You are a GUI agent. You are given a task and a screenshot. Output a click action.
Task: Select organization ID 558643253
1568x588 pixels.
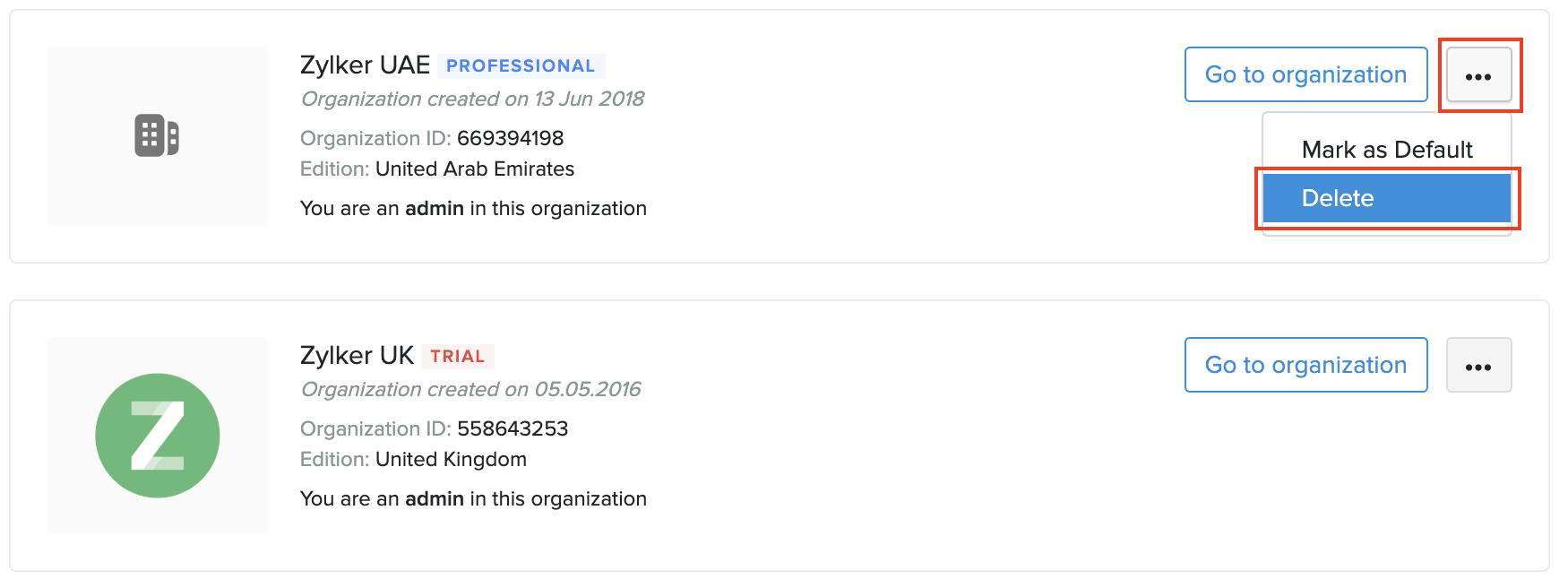tap(513, 429)
